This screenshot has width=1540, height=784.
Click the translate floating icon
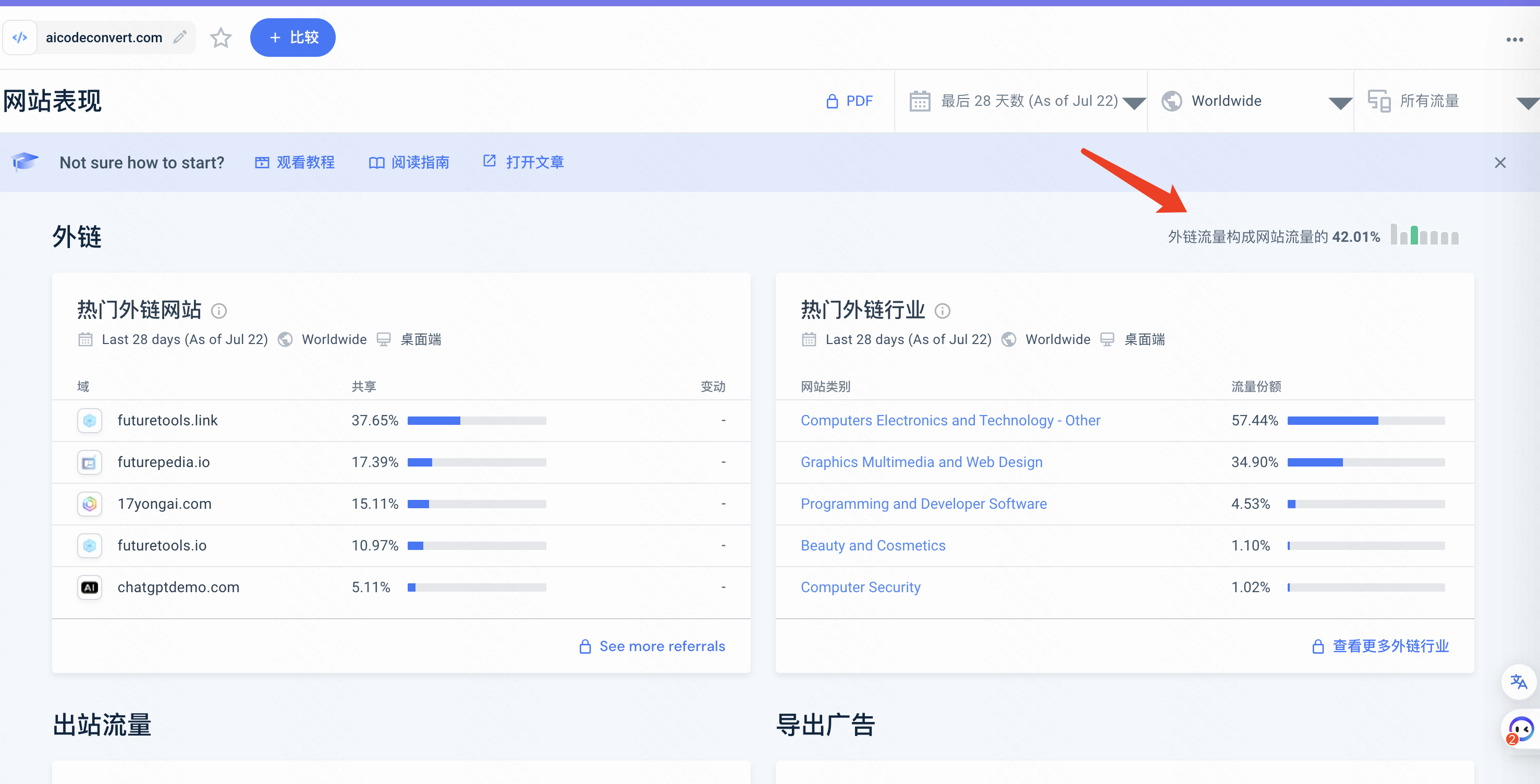pos(1519,681)
